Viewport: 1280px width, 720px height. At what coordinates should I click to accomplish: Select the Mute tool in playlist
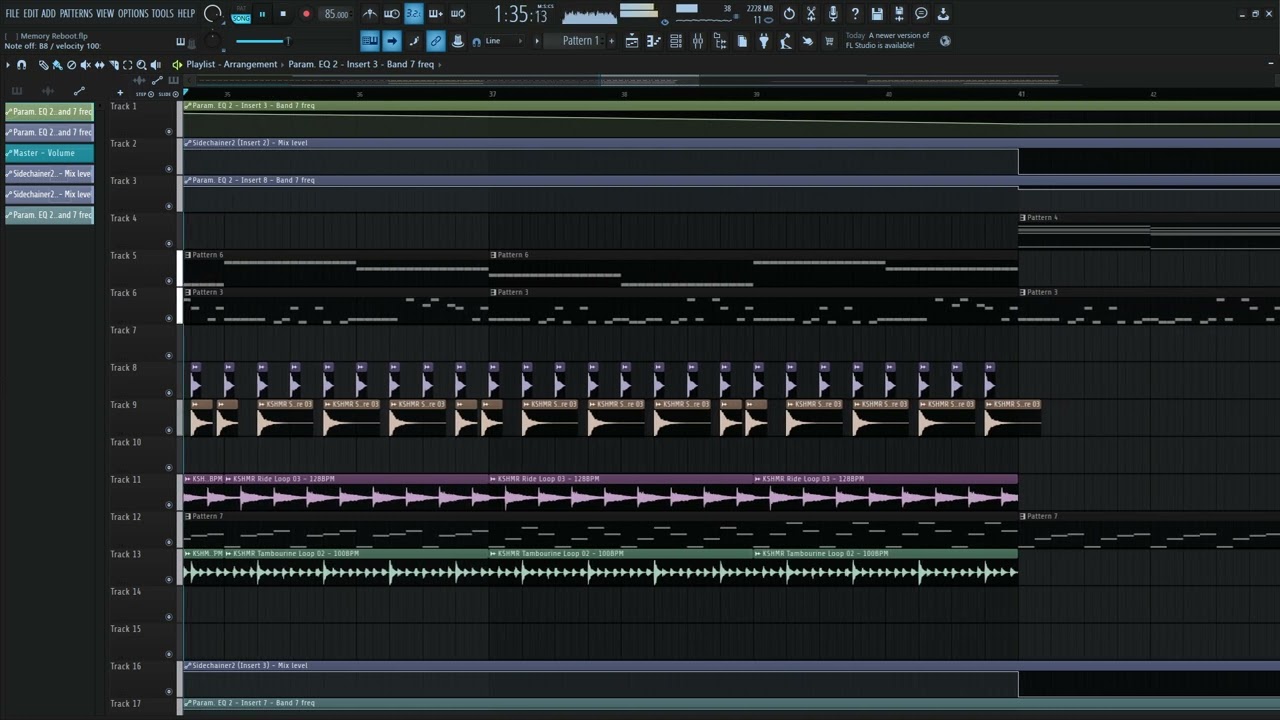pyautogui.click(x=85, y=65)
